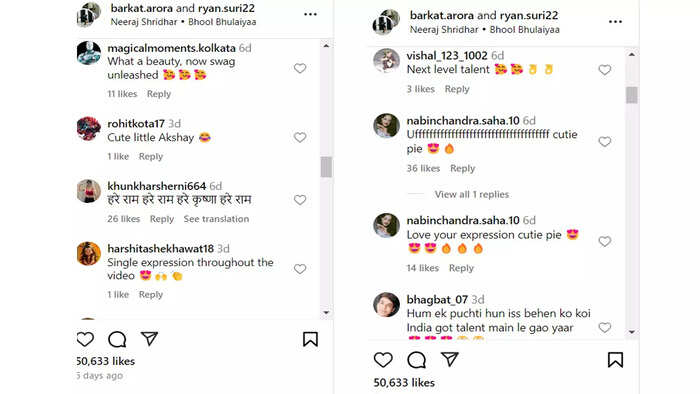Image resolution: width=700 pixels, height=394 pixels.
Task: Like the post in the left panel
Action: (x=85, y=340)
